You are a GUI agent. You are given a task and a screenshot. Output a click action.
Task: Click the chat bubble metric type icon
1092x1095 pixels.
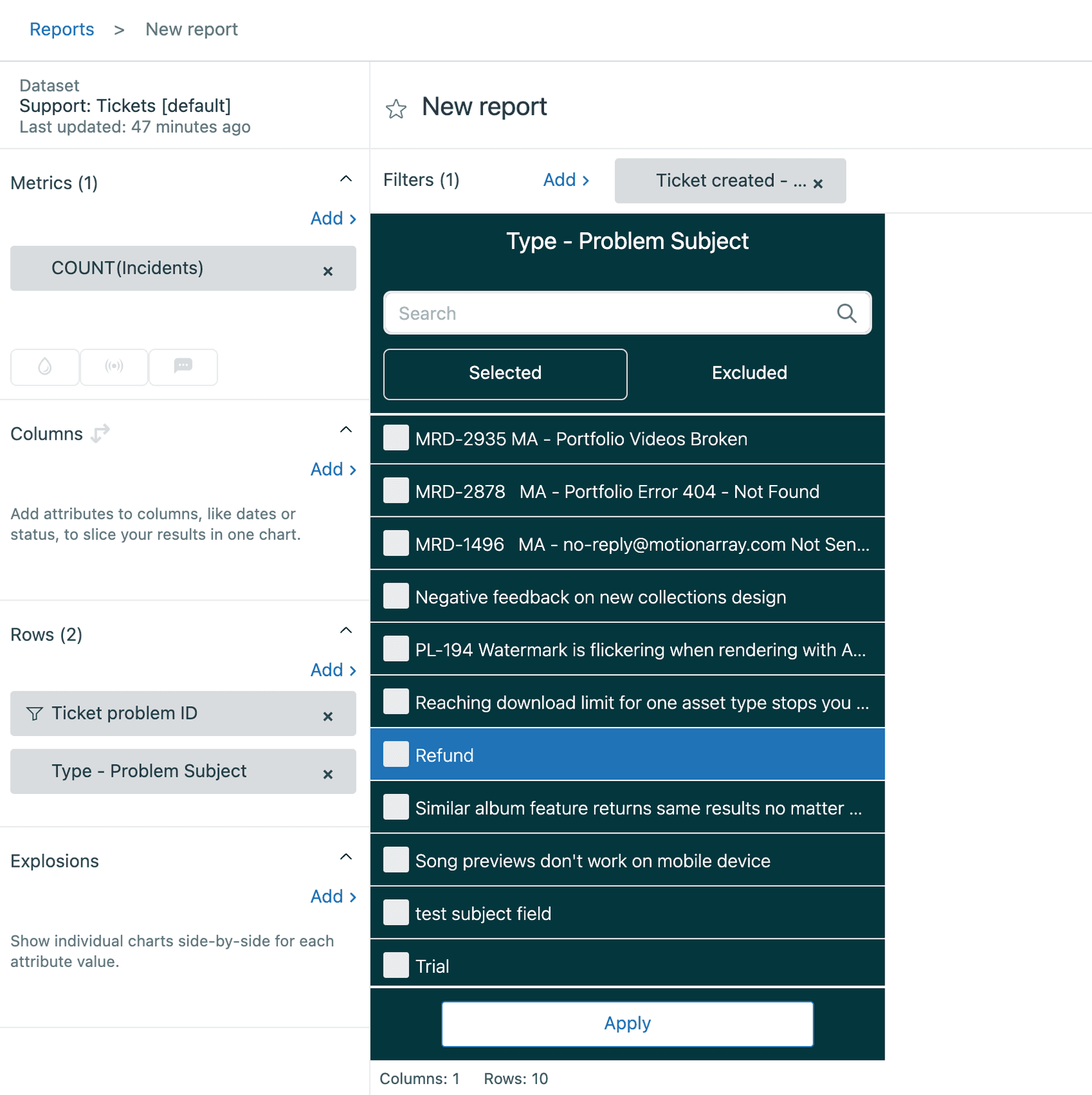tap(183, 367)
